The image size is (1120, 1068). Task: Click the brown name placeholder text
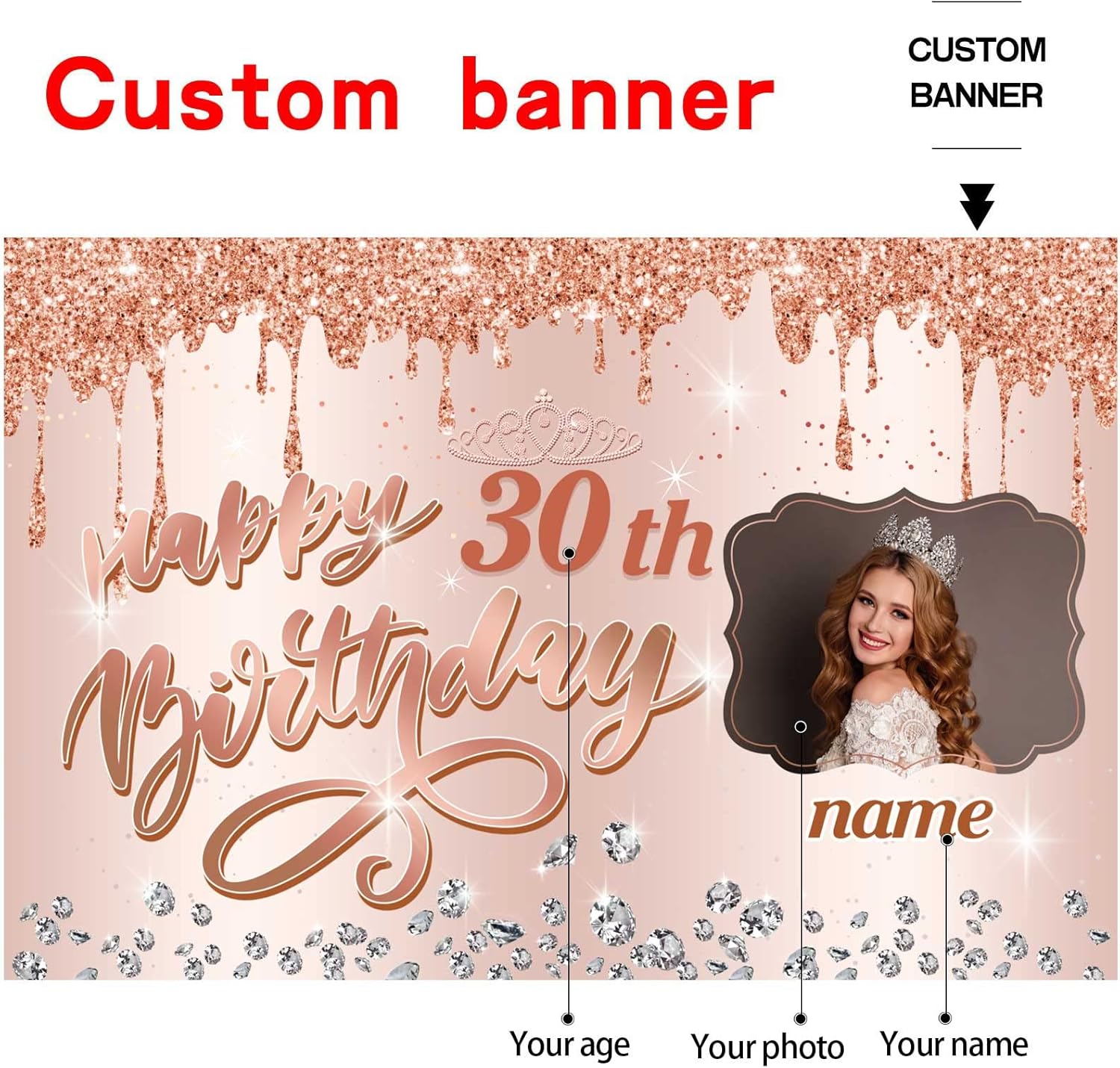coord(901,816)
